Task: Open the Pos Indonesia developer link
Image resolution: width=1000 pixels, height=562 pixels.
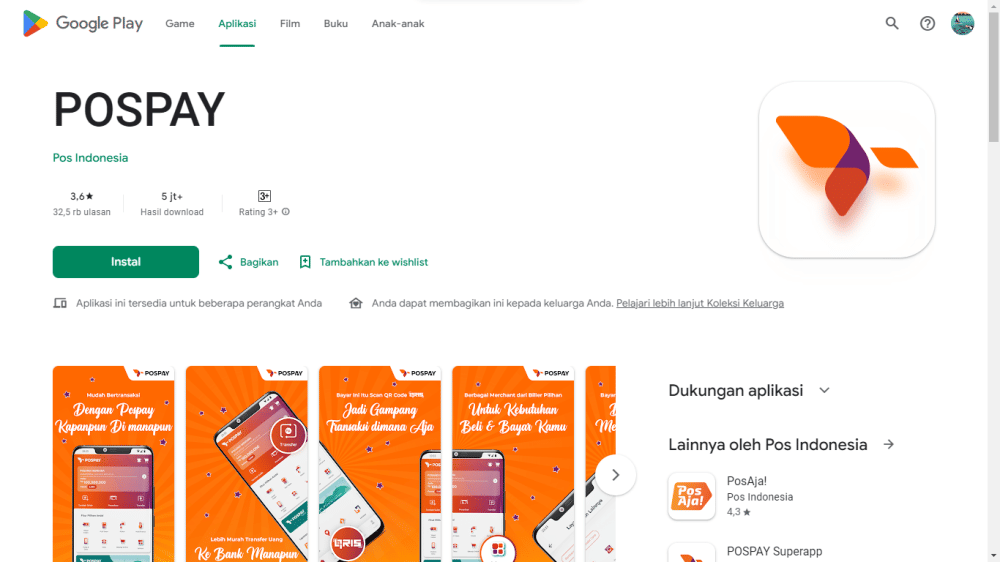Action: [91, 158]
